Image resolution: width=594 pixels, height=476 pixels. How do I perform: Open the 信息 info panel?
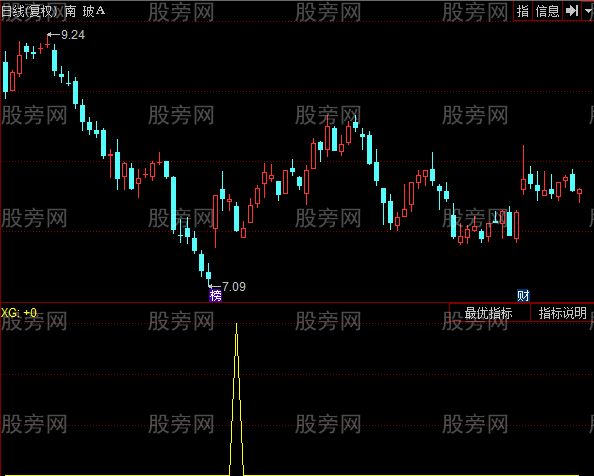tap(547, 11)
